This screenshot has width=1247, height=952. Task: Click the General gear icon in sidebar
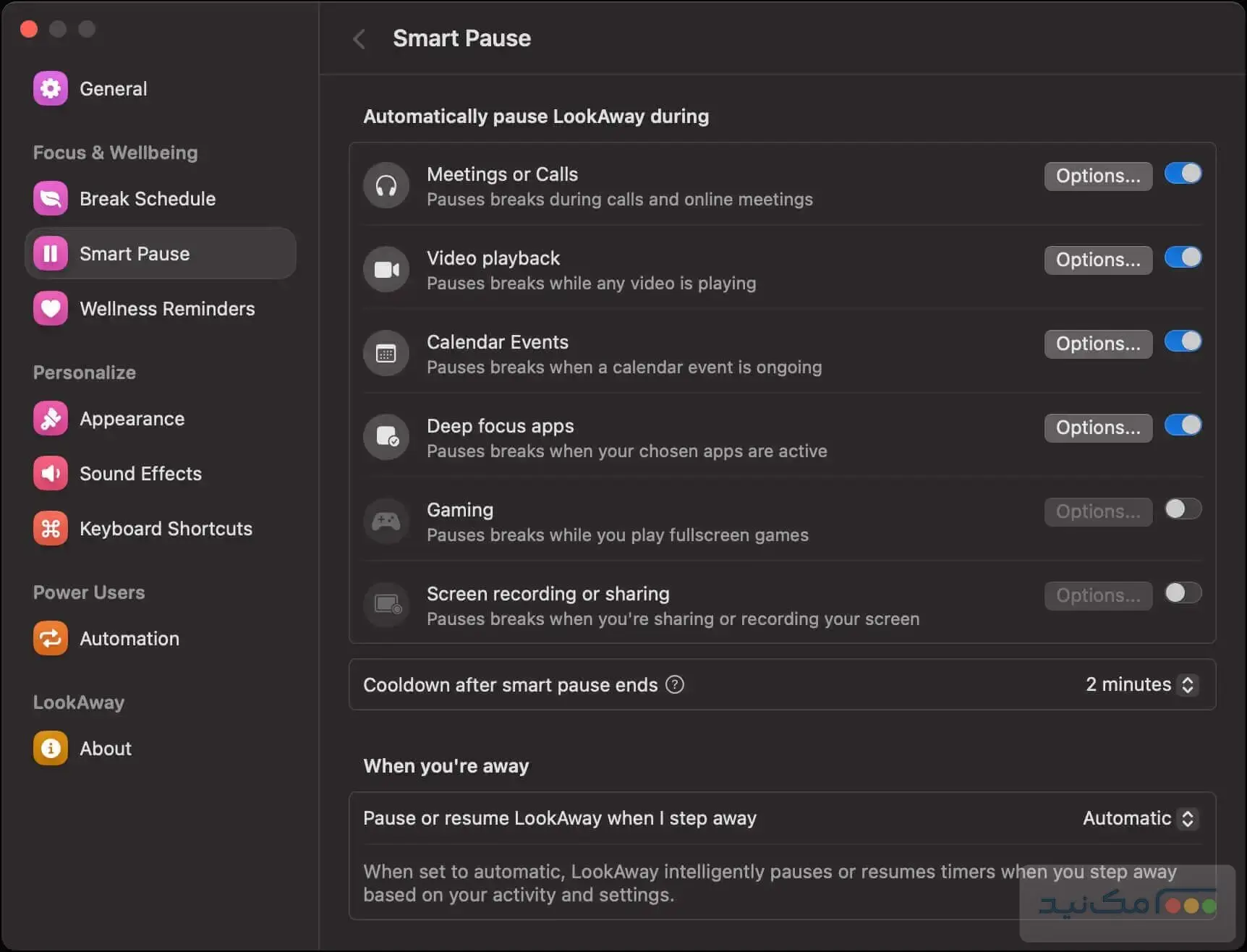[50, 89]
